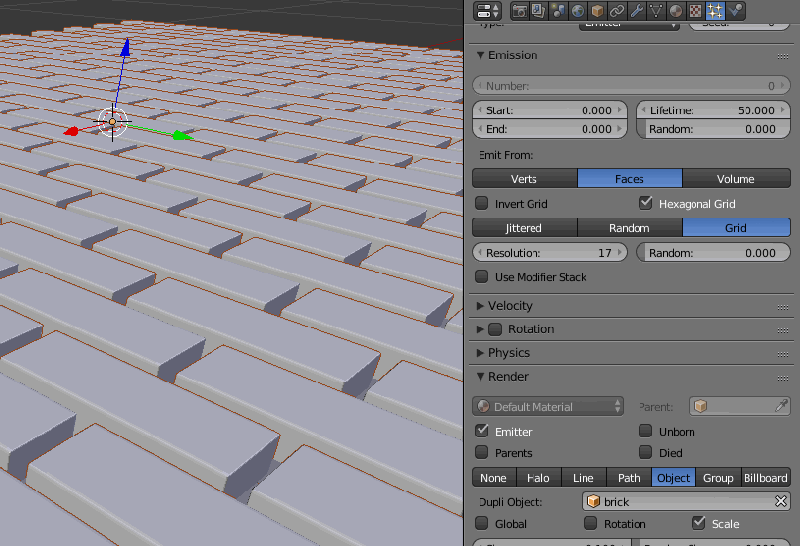Open the Particles tab (sparkles icon)

point(715,11)
